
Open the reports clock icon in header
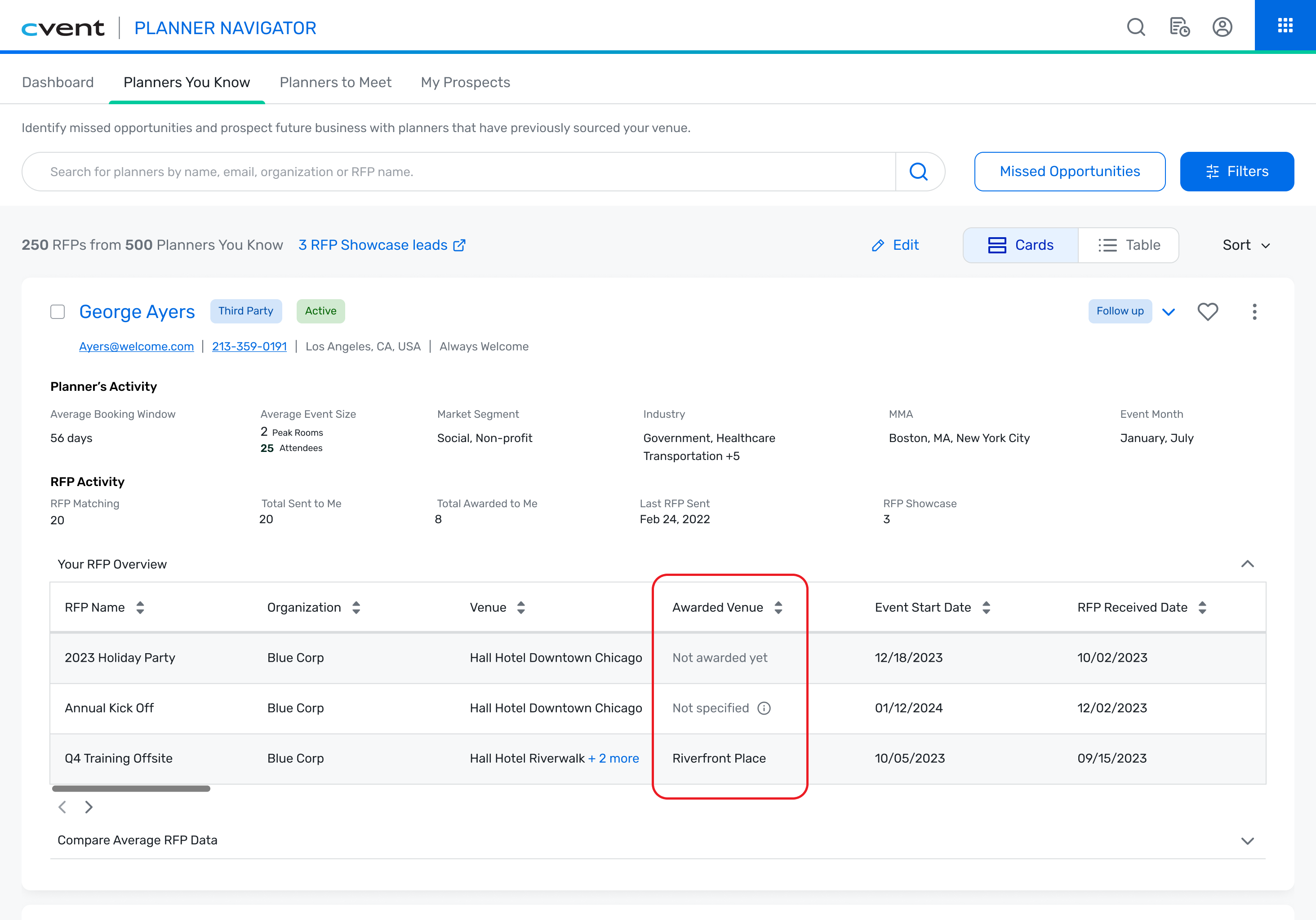pyautogui.click(x=1179, y=27)
